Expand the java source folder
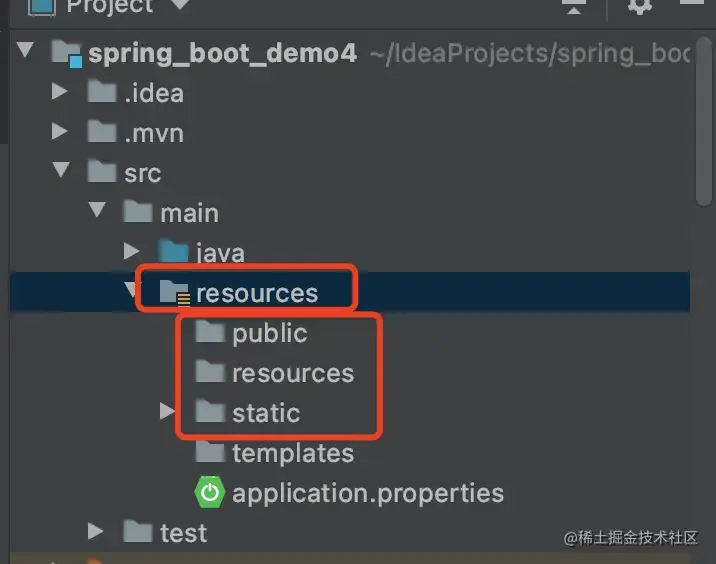The image size is (716, 564). 132,251
